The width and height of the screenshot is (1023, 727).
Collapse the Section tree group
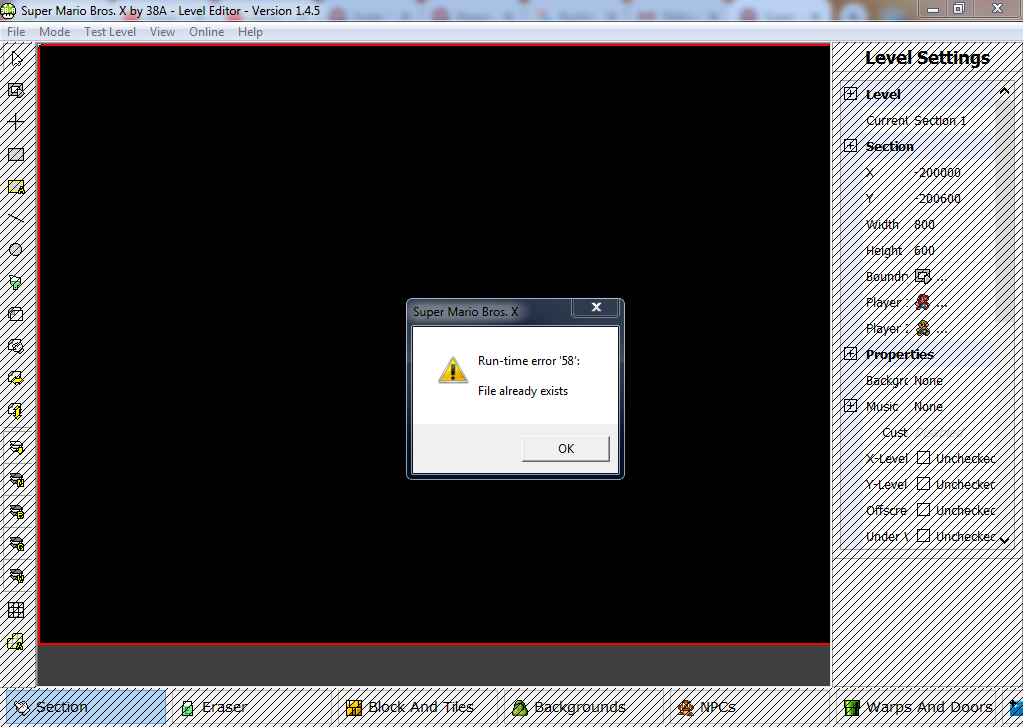click(x=851, y=146)
